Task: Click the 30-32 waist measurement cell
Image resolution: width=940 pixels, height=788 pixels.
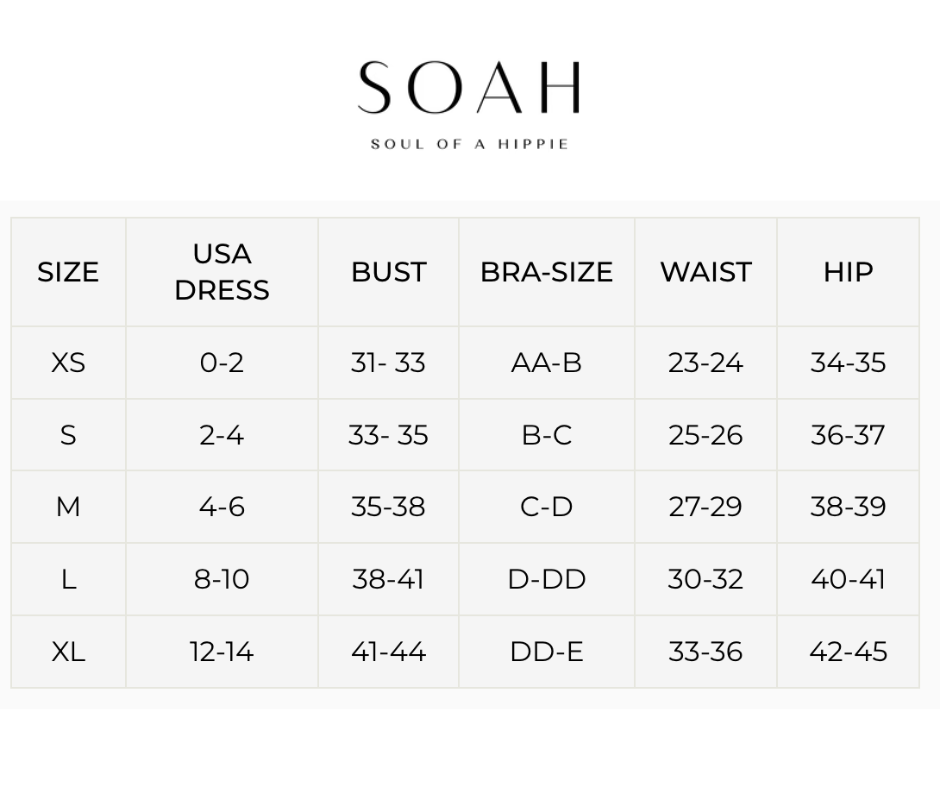Action: [705, 579]
